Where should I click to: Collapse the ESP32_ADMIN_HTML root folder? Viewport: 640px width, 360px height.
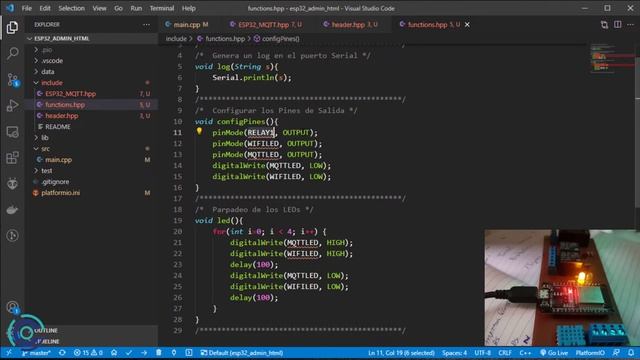61,38
